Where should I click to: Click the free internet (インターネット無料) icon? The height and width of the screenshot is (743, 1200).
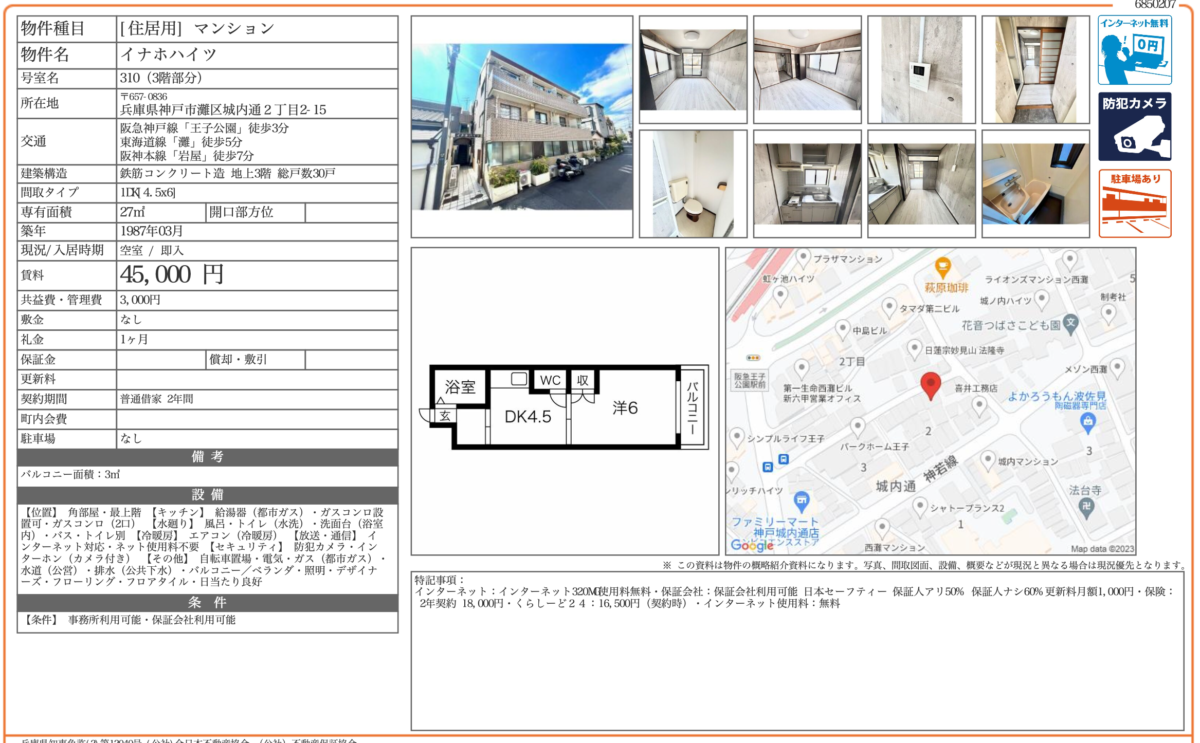1135,50
